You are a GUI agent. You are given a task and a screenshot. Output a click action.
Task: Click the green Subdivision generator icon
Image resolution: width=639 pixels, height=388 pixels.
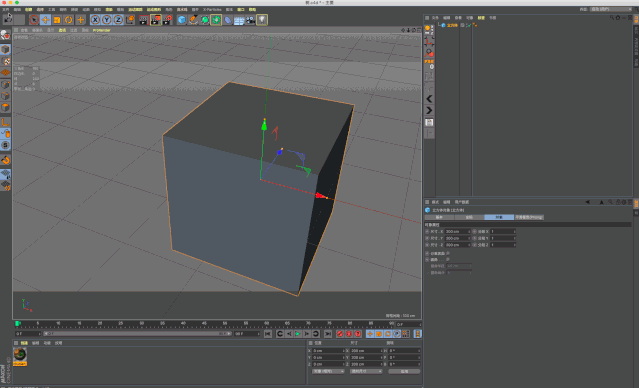[x=205, y=20]
